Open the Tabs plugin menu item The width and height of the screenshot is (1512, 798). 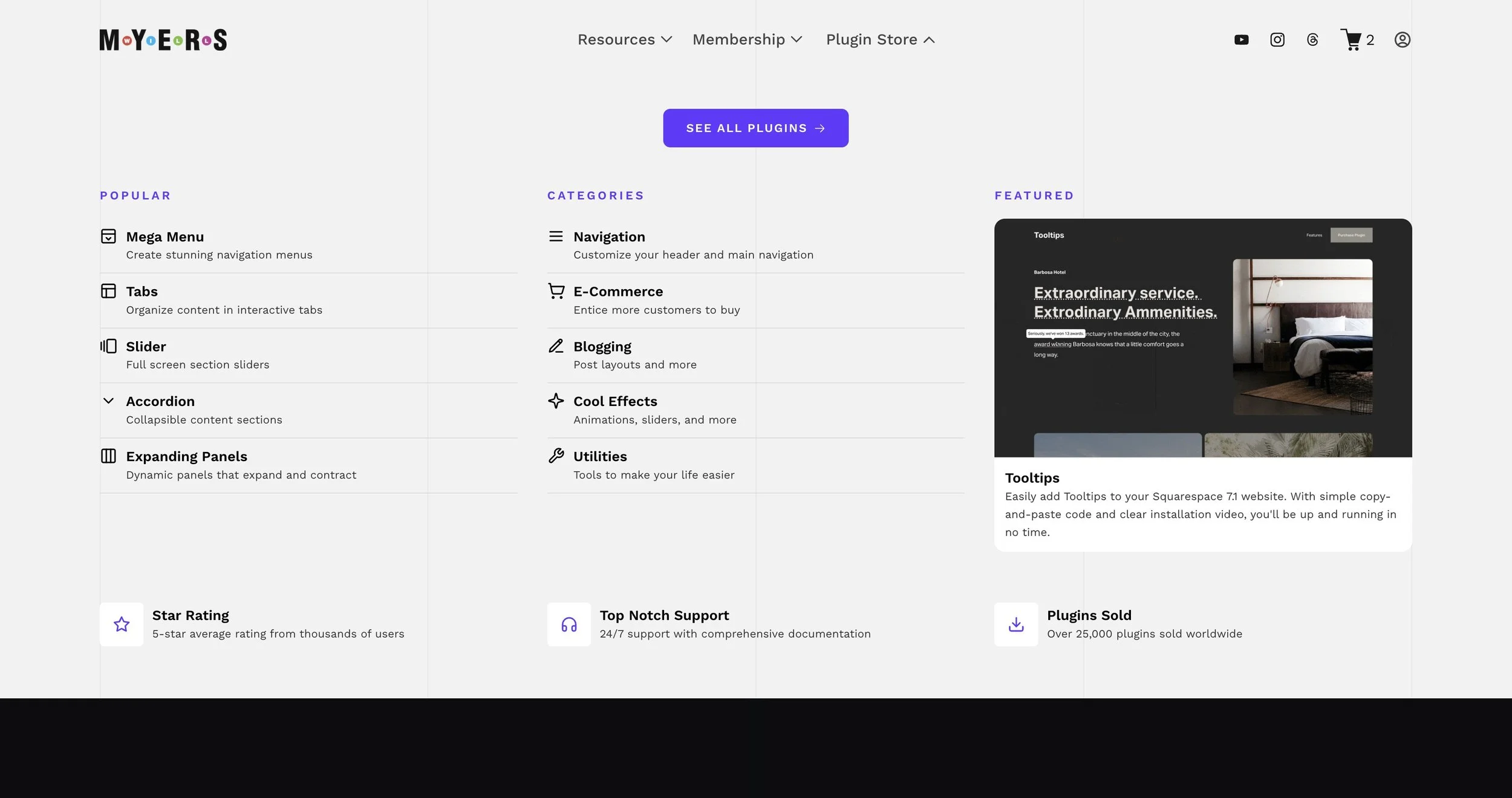(224, 300)
